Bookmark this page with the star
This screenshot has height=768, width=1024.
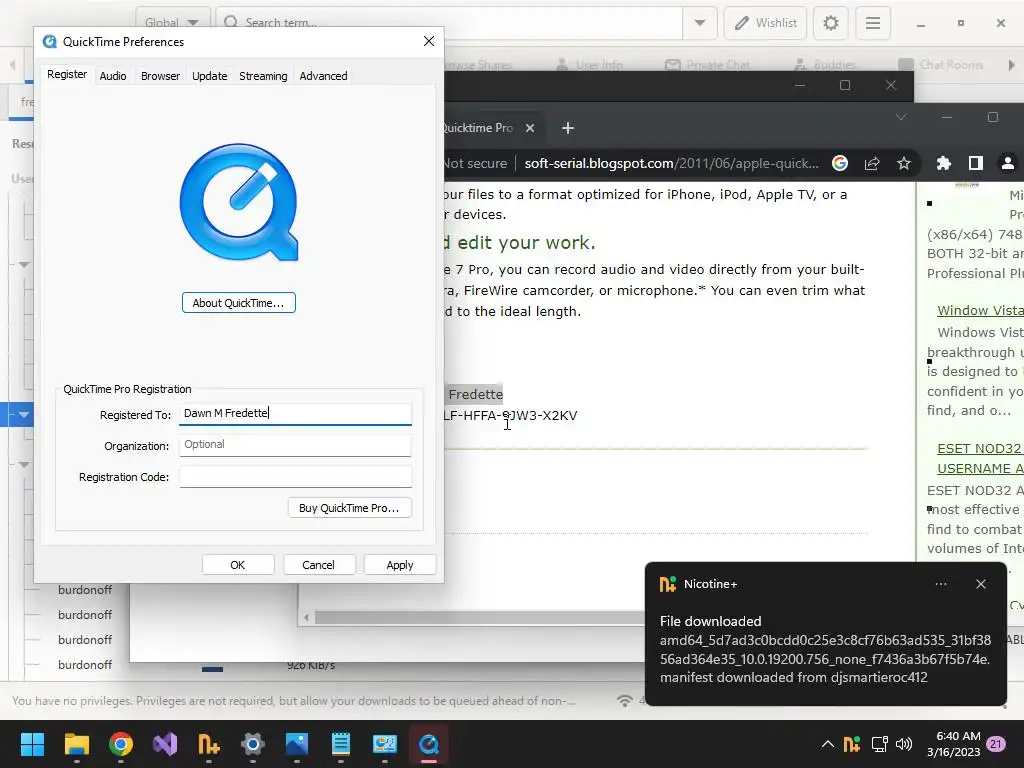904,163
